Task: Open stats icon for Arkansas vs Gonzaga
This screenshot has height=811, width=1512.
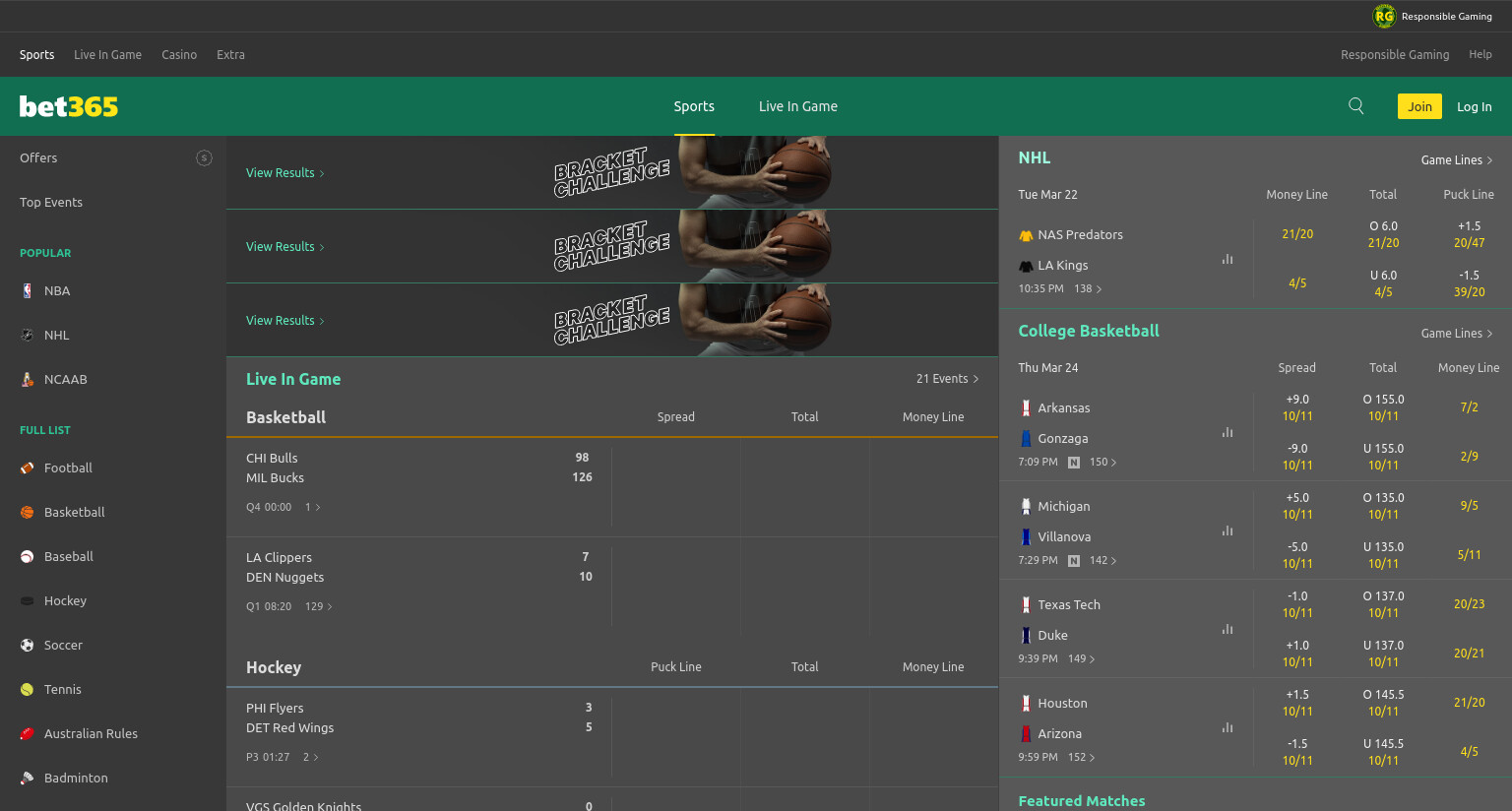Action: coord(1228,432)
